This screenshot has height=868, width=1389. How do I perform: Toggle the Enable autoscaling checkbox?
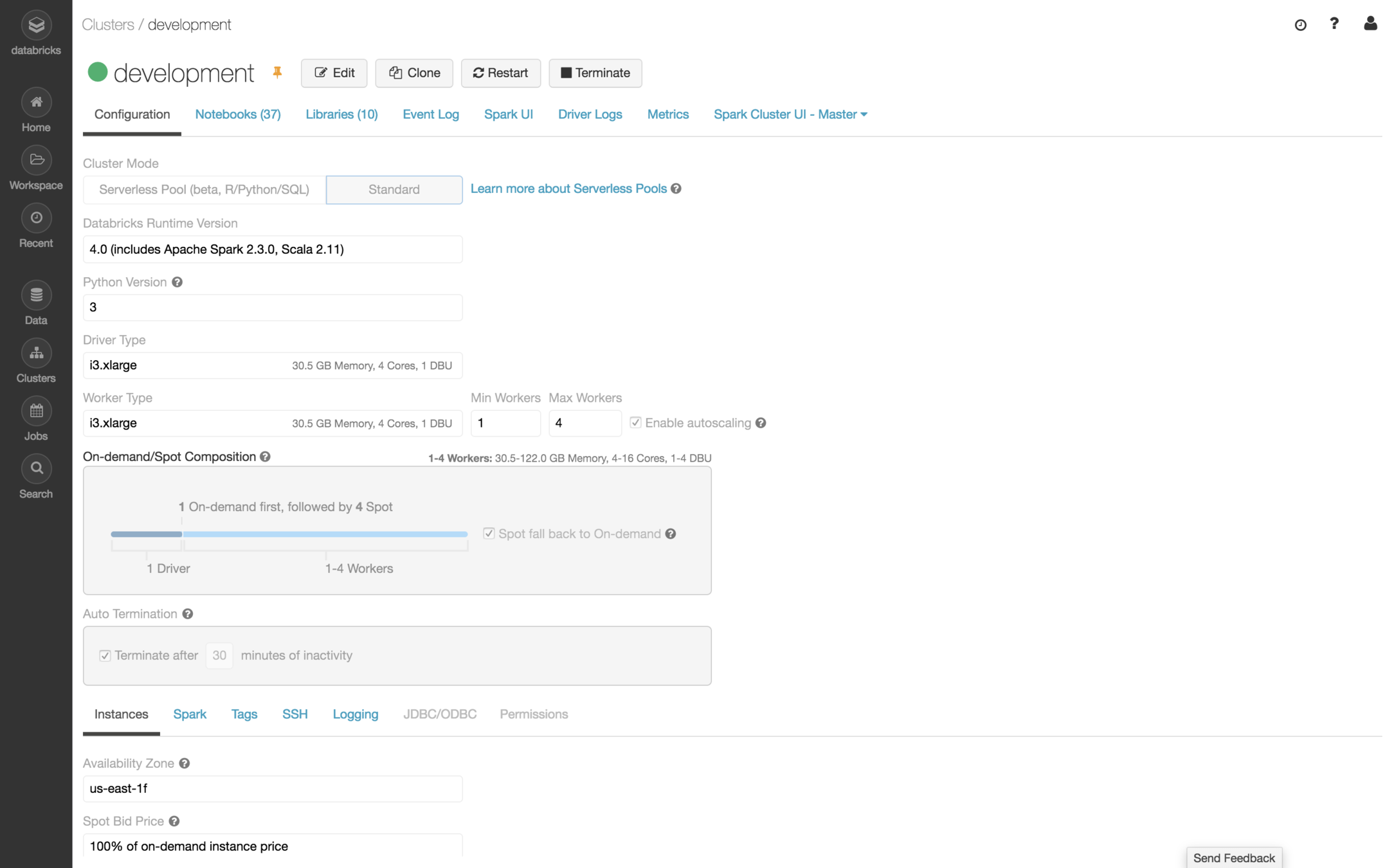tap(635, 422)
